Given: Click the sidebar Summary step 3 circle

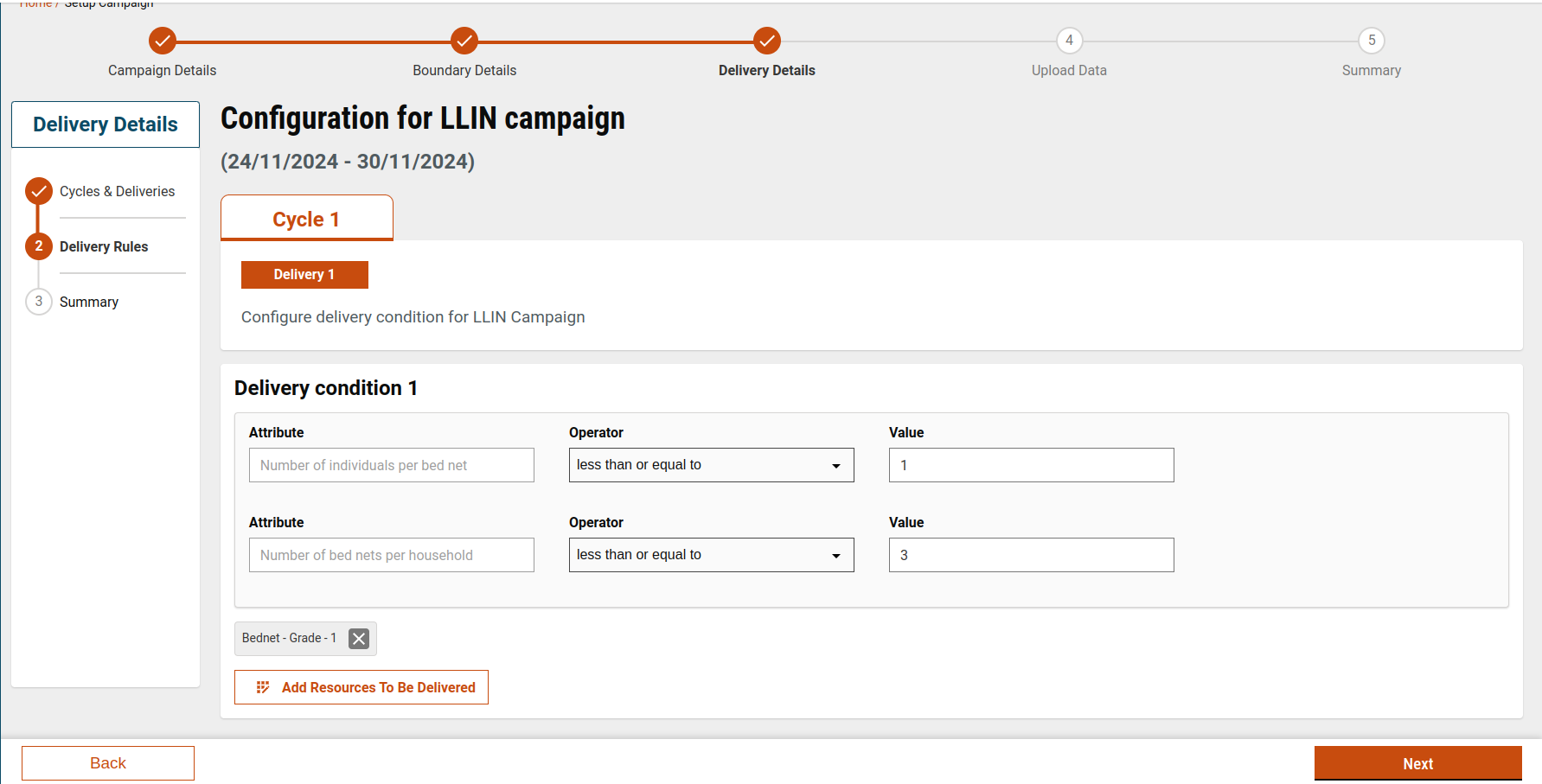Looking at the screenshot, I should 39,302.
